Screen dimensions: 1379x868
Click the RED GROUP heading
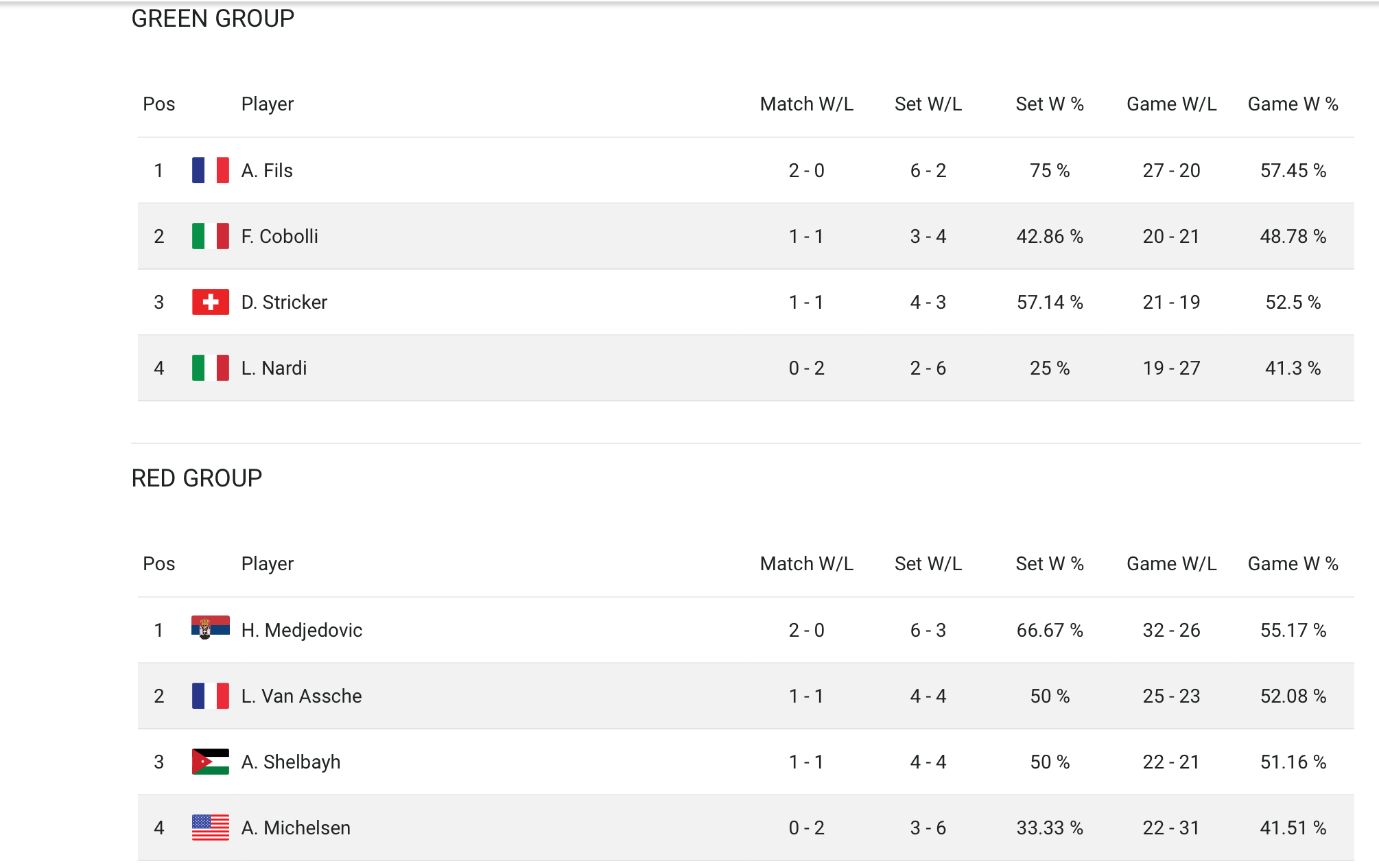pos(196,478)
